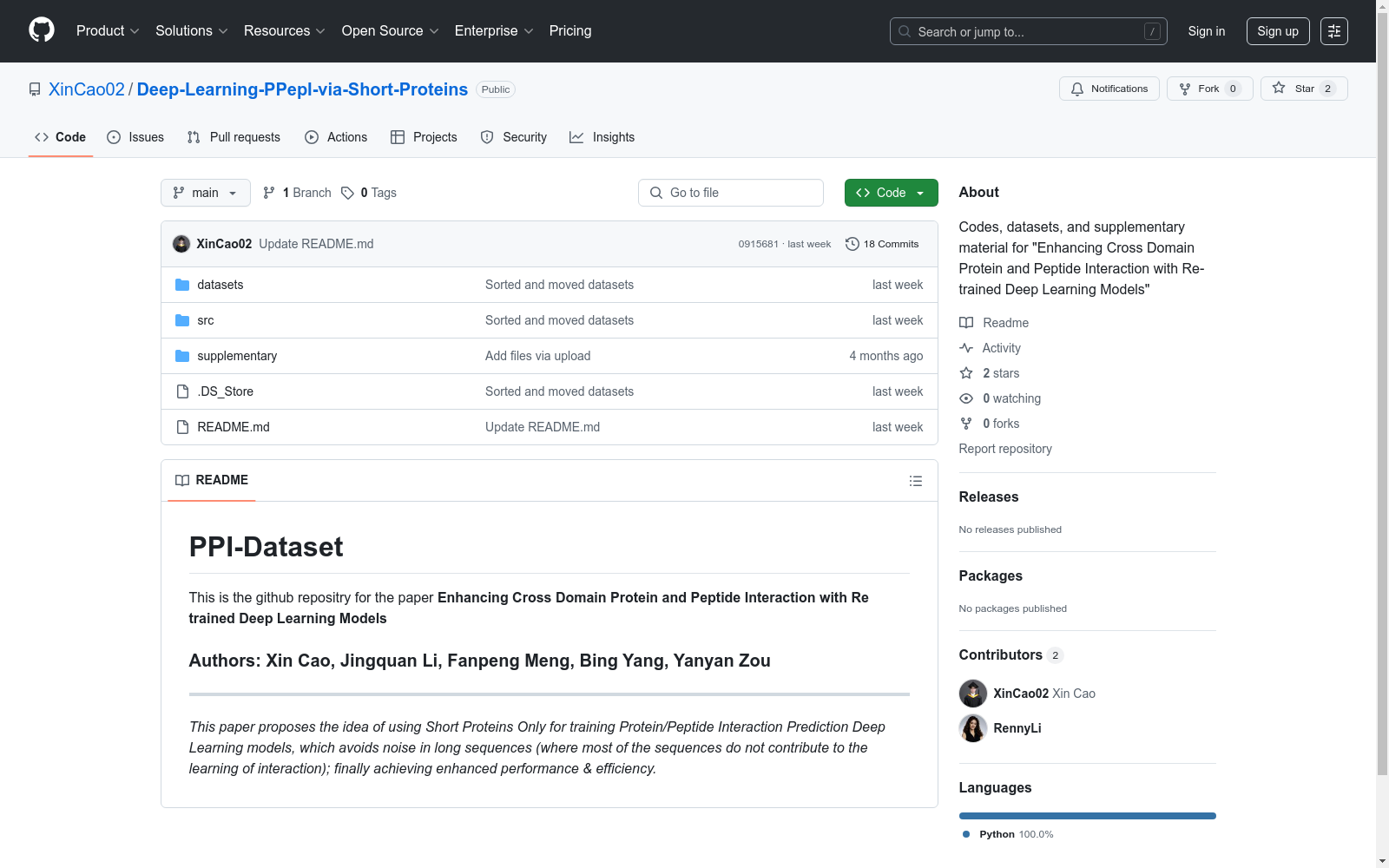Click the Sign up button
This screenshot has width=1389, height=868.
[x=1278, y=31]
